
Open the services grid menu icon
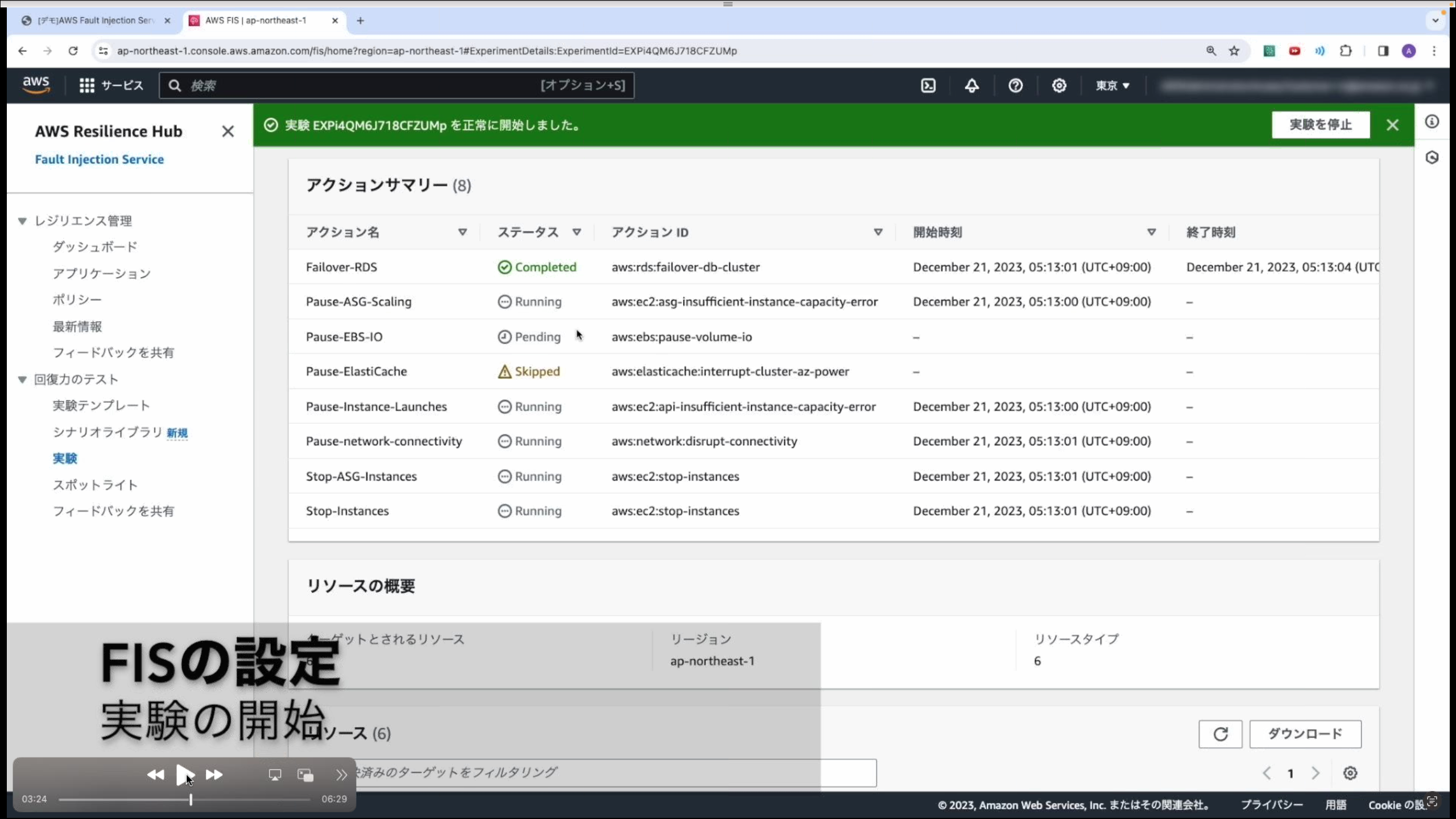coord(86,85)
